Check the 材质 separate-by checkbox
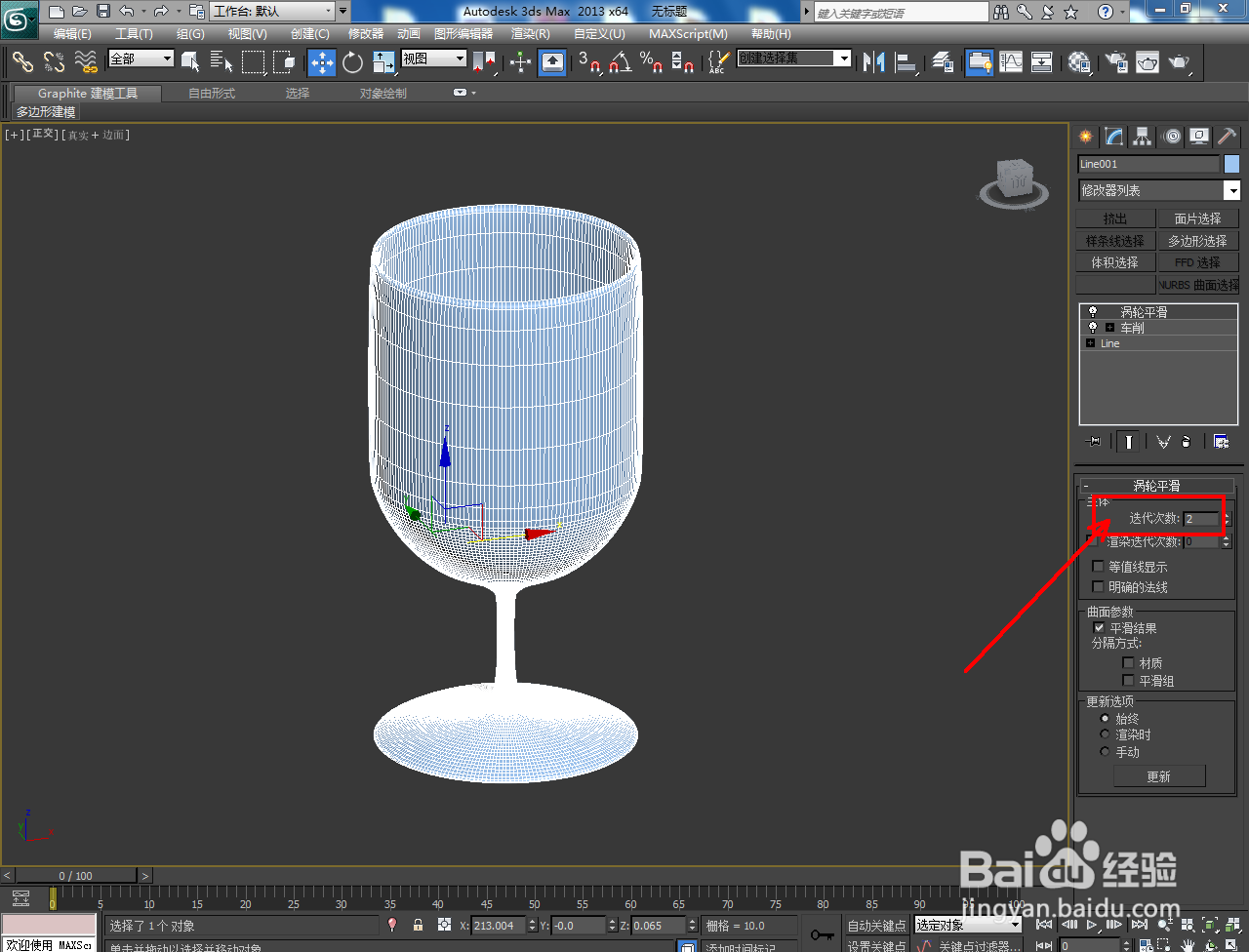The width and height of the screenshot is (1249, 952). click(1128, 663)
